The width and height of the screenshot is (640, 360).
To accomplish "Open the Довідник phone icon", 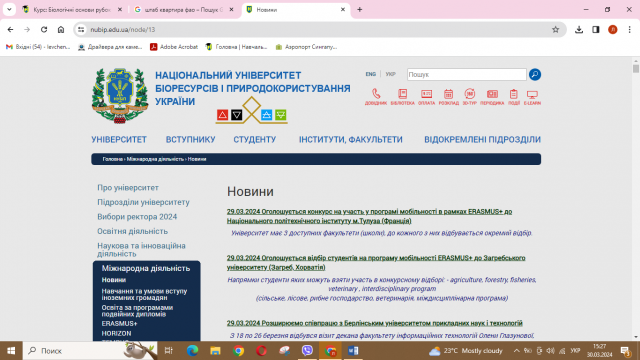I will coord(376,97).
